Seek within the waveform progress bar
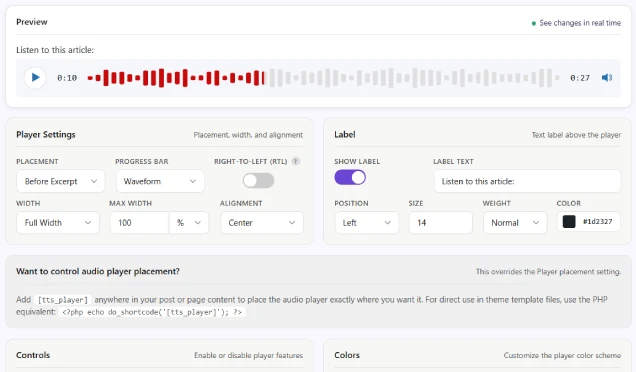Viewport: 636px width, 372px height. (x=323, y=77)
